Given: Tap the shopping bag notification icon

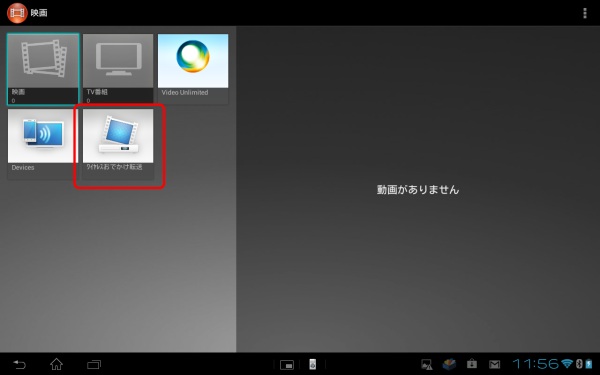Looking at the screenshot, I should (x=472, y=364).
